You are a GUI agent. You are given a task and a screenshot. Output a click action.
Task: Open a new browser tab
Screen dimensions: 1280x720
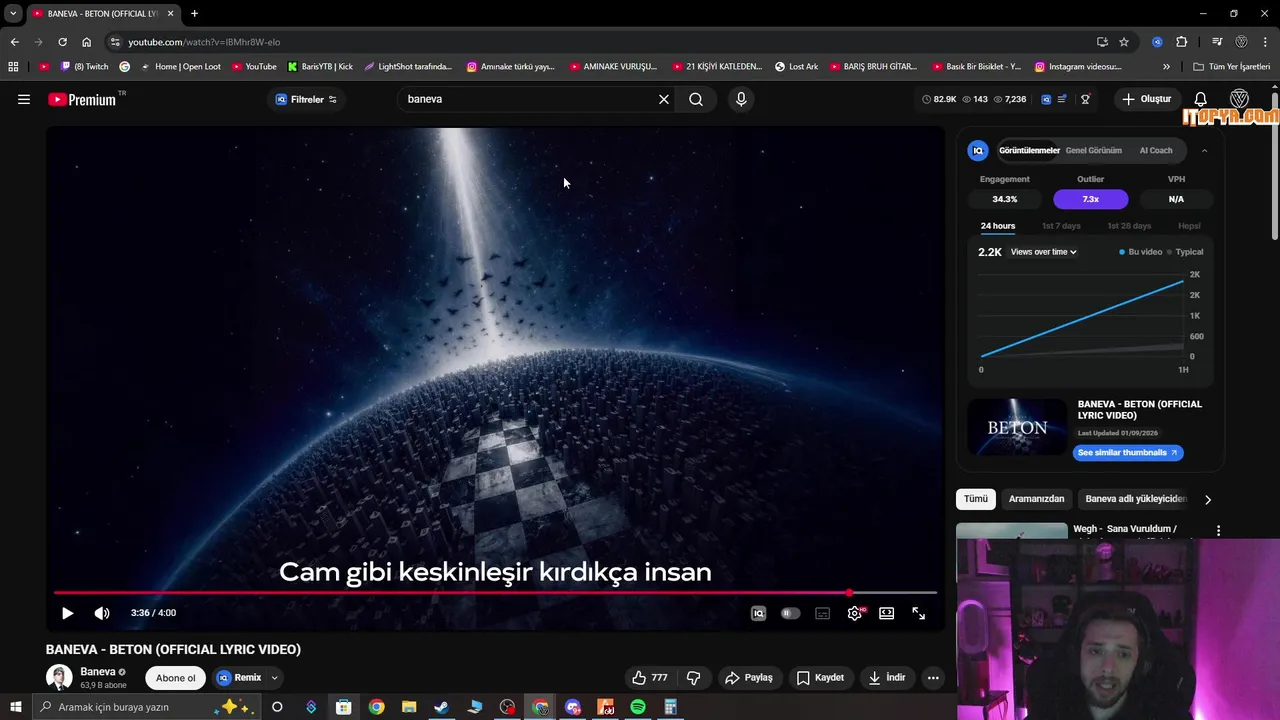[x=194, y=13]
